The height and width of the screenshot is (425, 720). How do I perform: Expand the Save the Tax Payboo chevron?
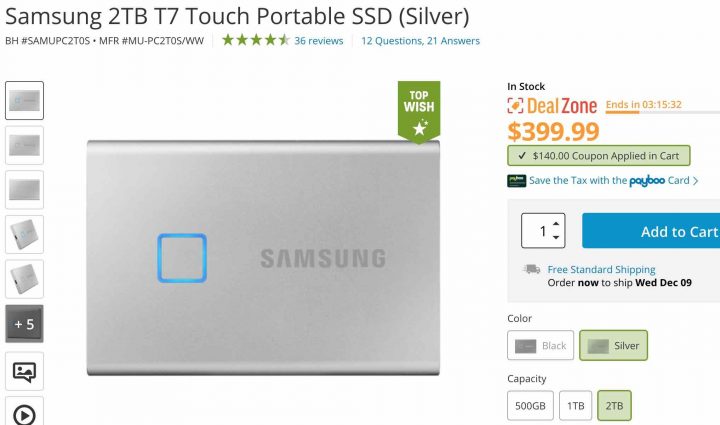(696, 181)
